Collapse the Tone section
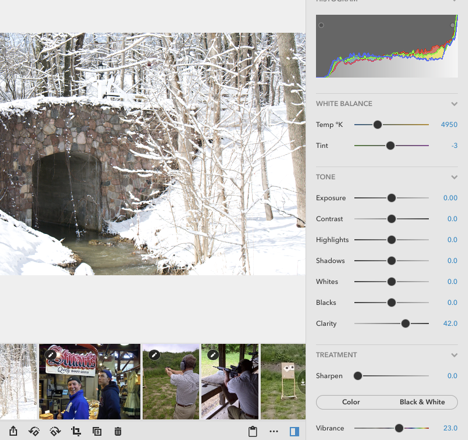 click(x=454, y=177)
